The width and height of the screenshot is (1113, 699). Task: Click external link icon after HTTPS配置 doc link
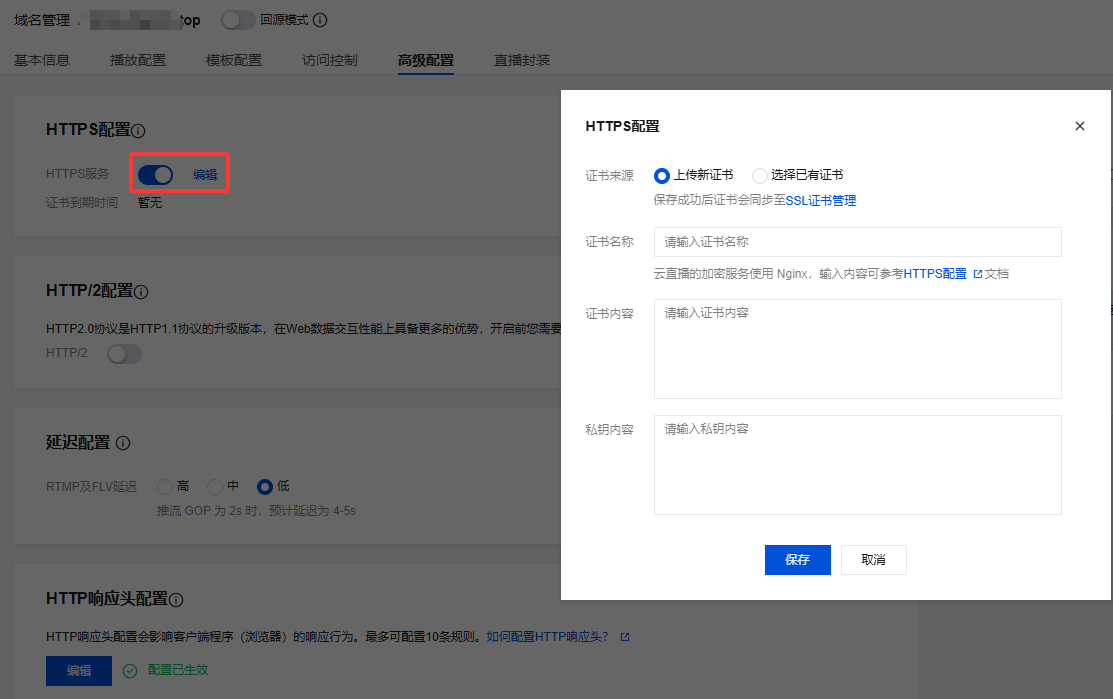click(977, 274)
